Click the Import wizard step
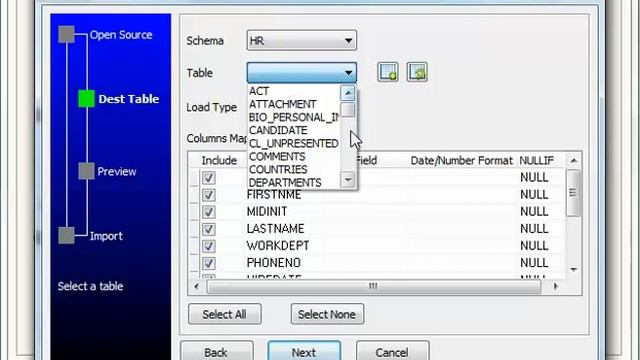Viewport: 640px width, 360px height. click(106, 236)
